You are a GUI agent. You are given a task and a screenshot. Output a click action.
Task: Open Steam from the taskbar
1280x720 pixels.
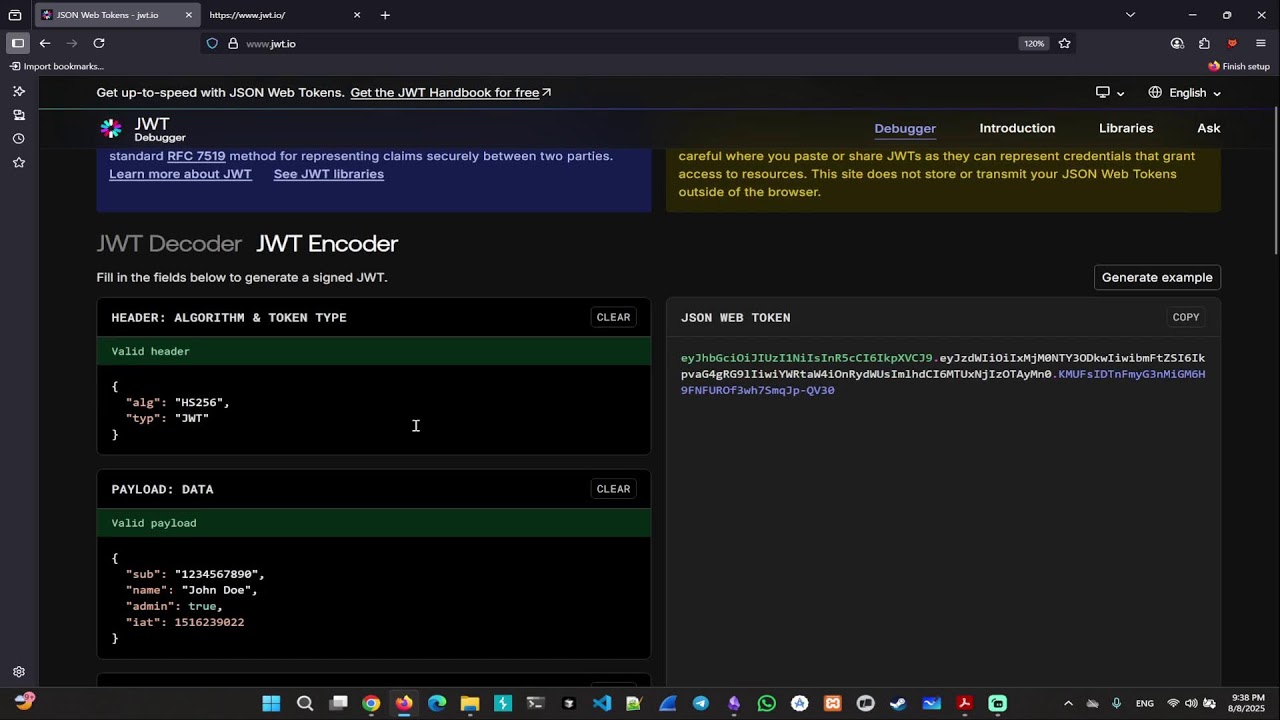tap(899, 703)
